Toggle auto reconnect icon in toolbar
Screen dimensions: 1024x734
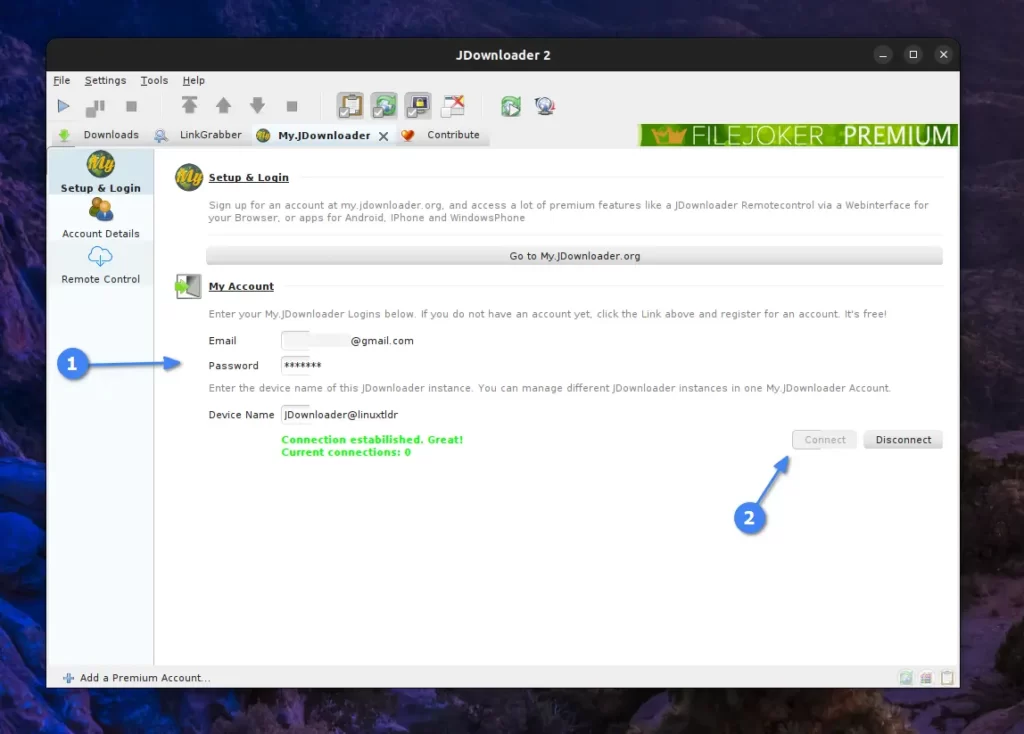coord(384,106)
